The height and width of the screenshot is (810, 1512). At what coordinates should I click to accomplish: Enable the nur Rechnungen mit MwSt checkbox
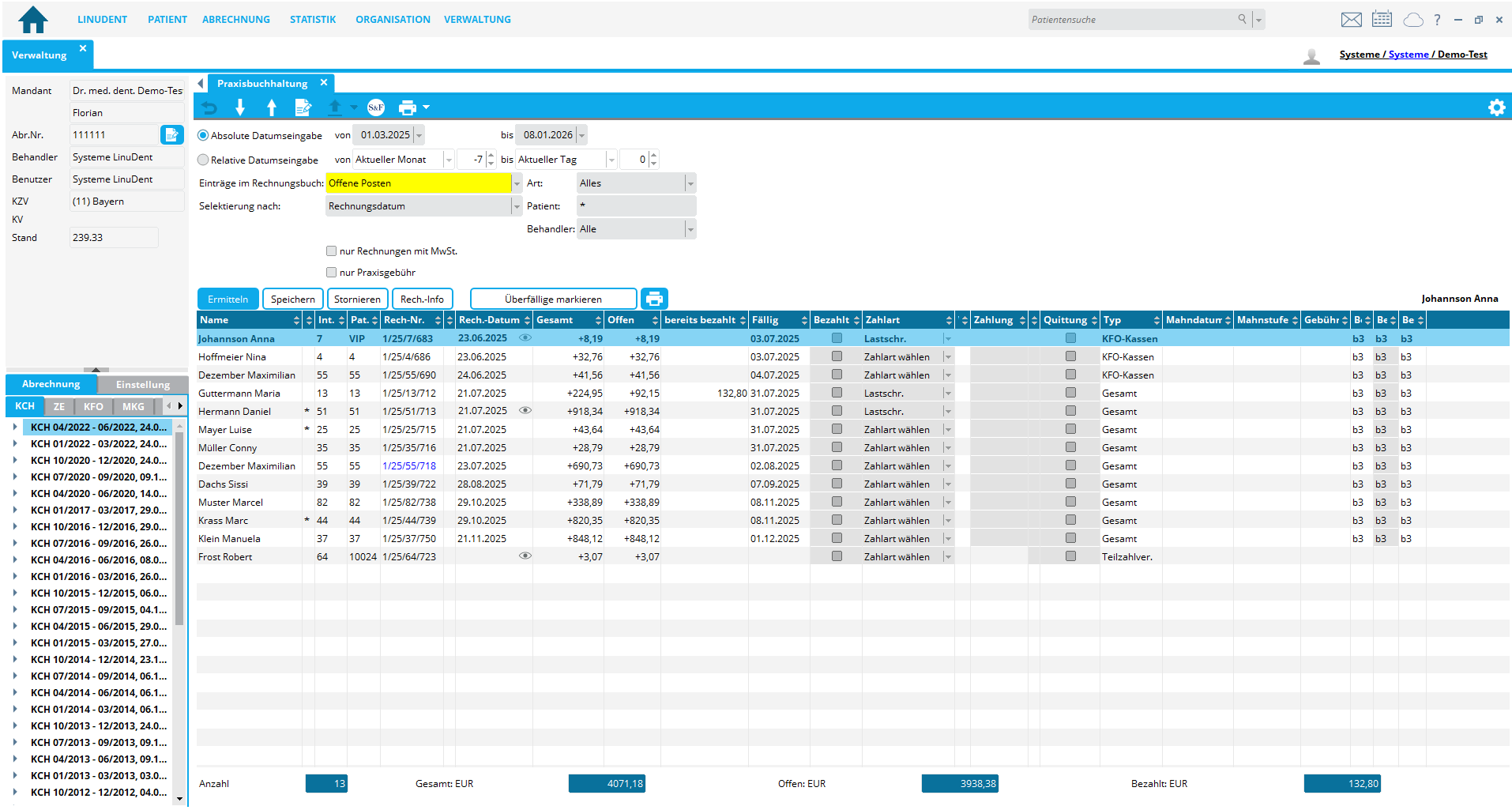(x=332, y=251)
